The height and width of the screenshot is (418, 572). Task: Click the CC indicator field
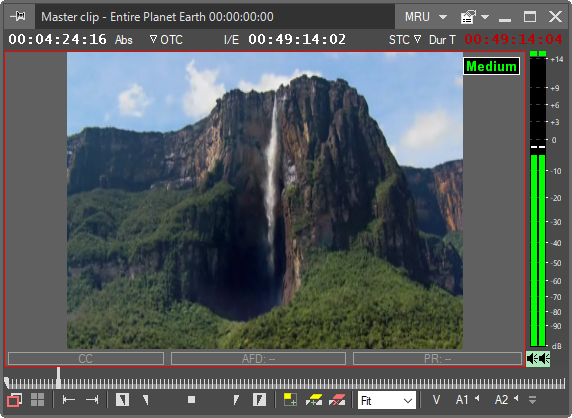[x=86, y=359]
